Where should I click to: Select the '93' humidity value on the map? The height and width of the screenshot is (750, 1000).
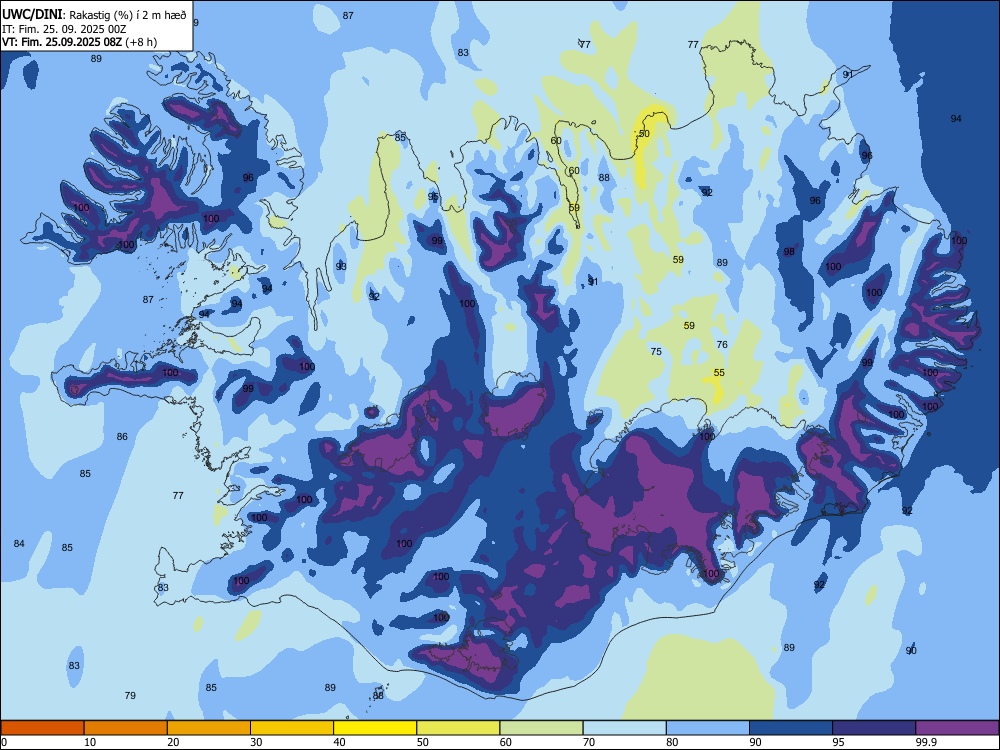pyautogui.click(x=341, y=267)
